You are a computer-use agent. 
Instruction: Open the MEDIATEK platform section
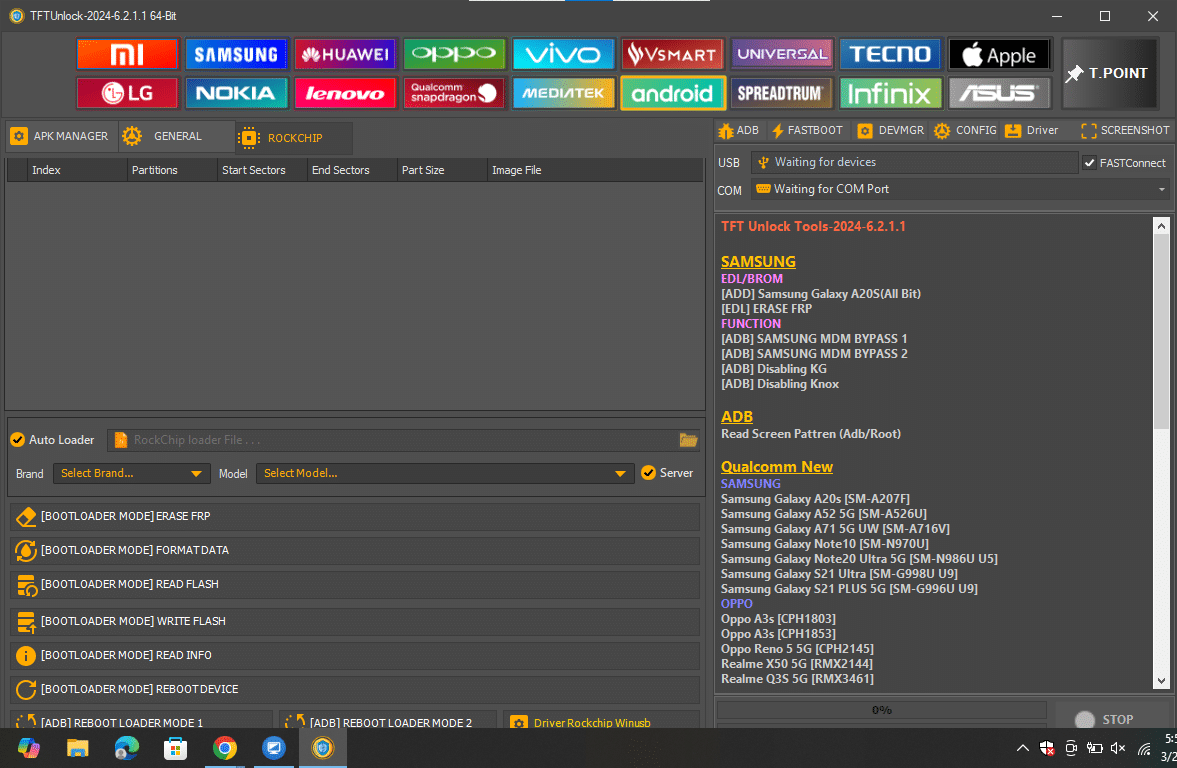click(x=563, y=93)
